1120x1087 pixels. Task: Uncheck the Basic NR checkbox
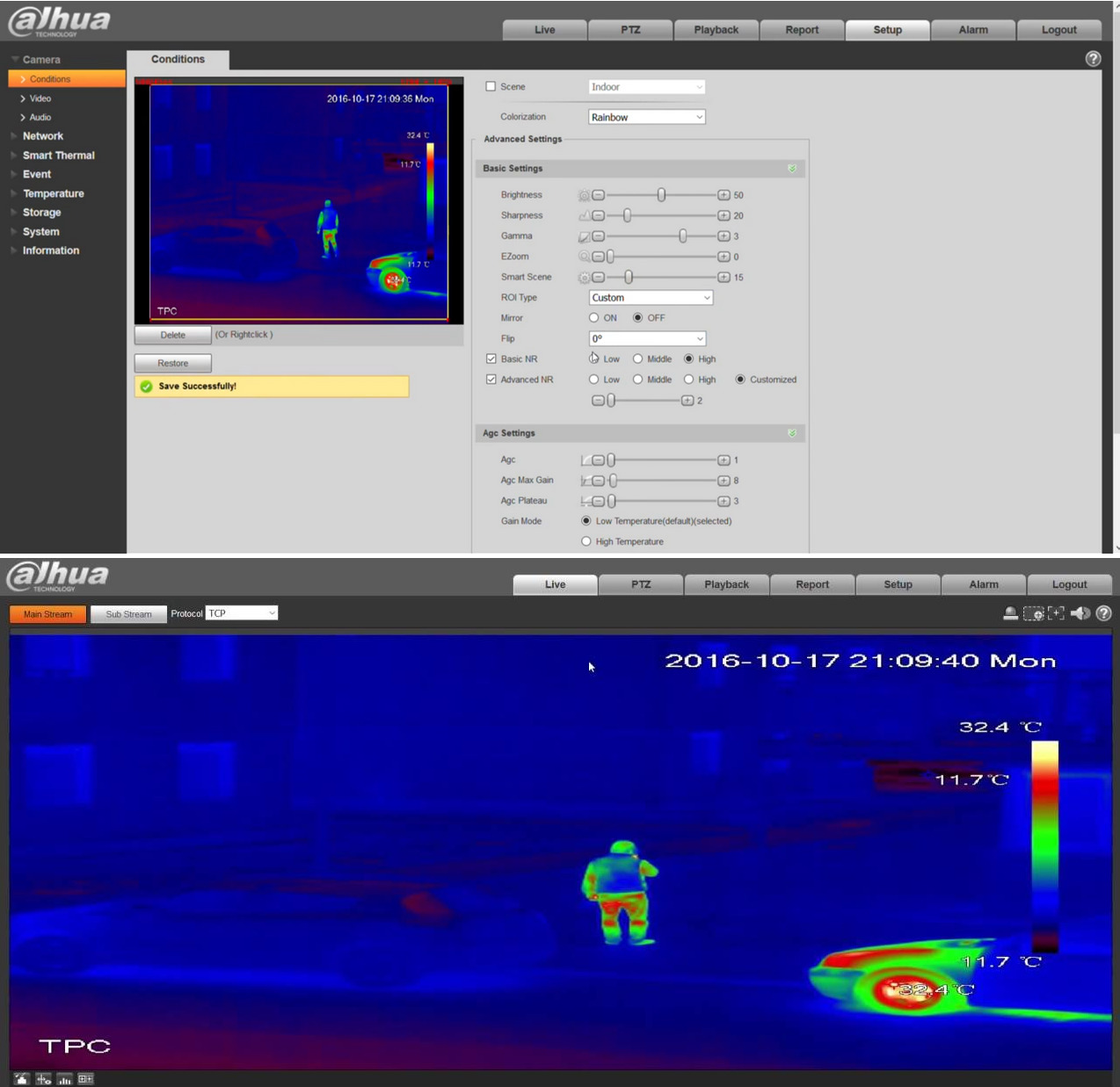[x=491, y=359]
